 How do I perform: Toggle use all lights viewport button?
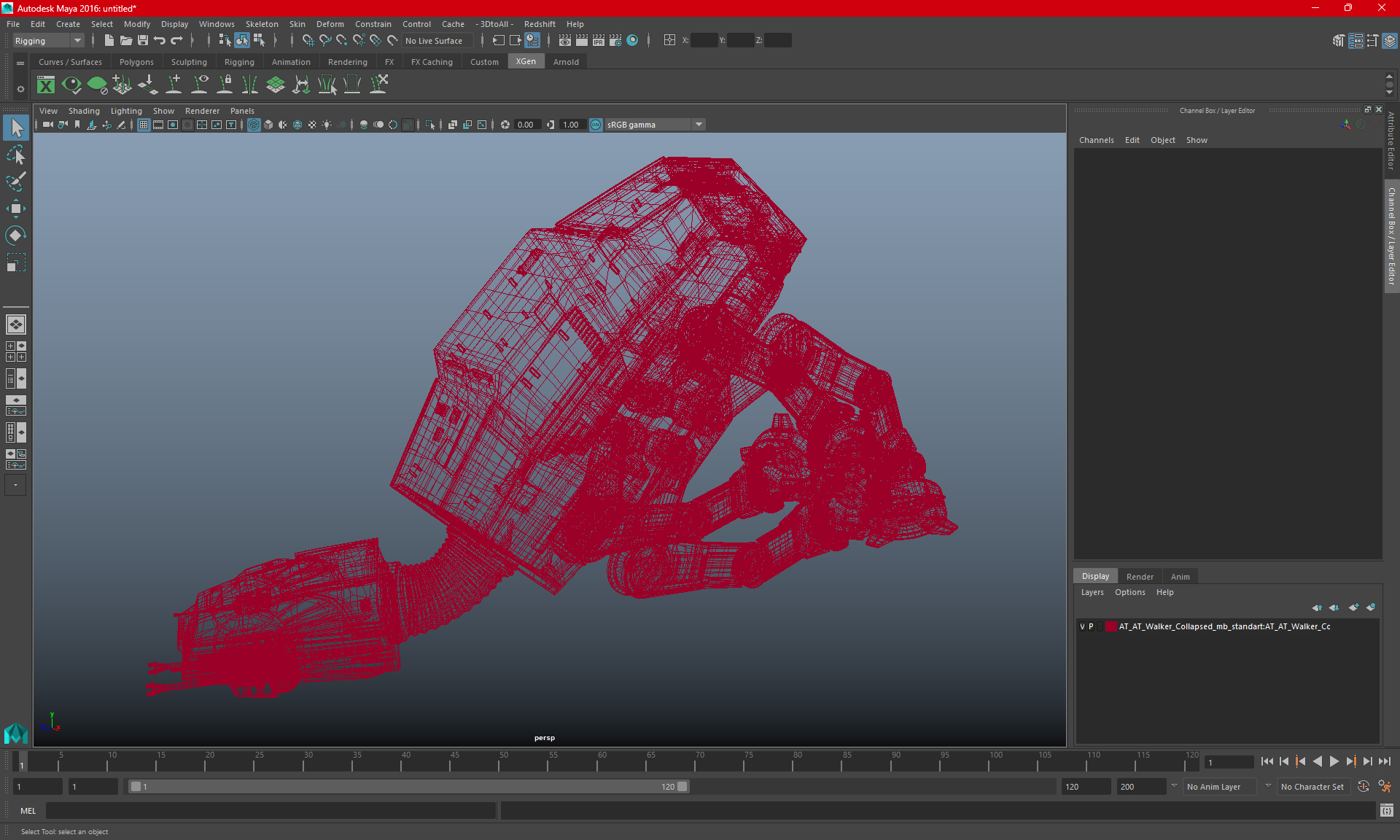327,125
